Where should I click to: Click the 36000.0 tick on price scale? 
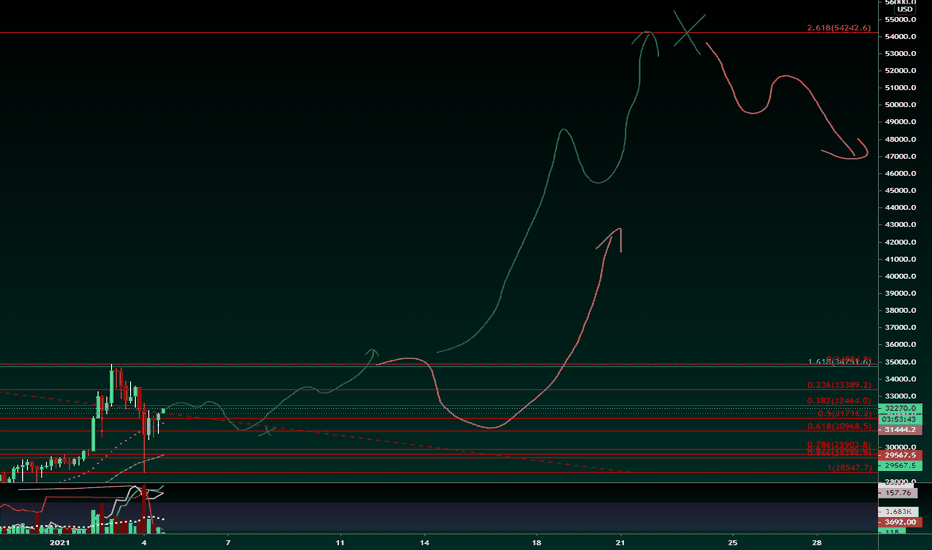(x=900, y=344)
